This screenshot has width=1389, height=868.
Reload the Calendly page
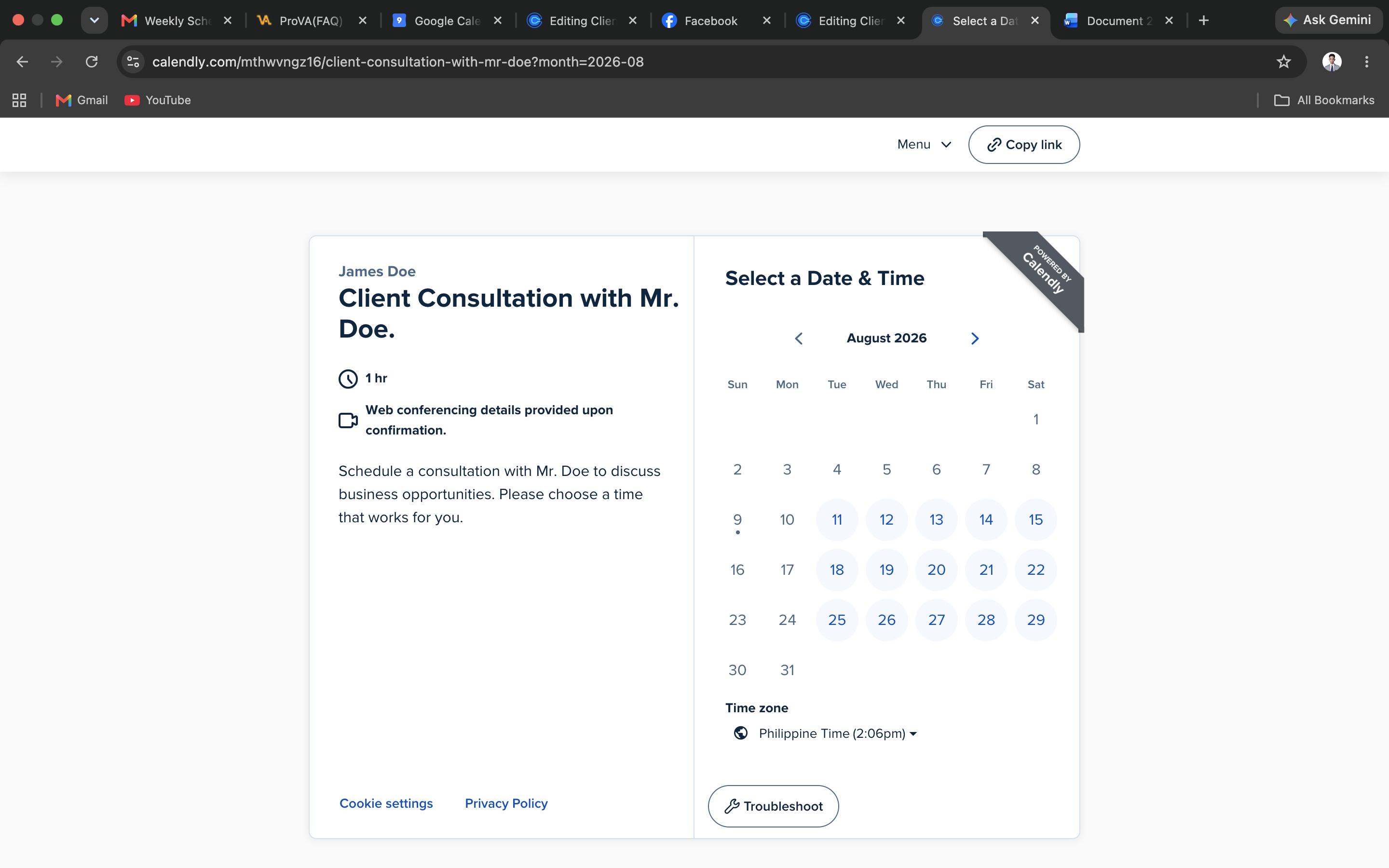[92, 61]
